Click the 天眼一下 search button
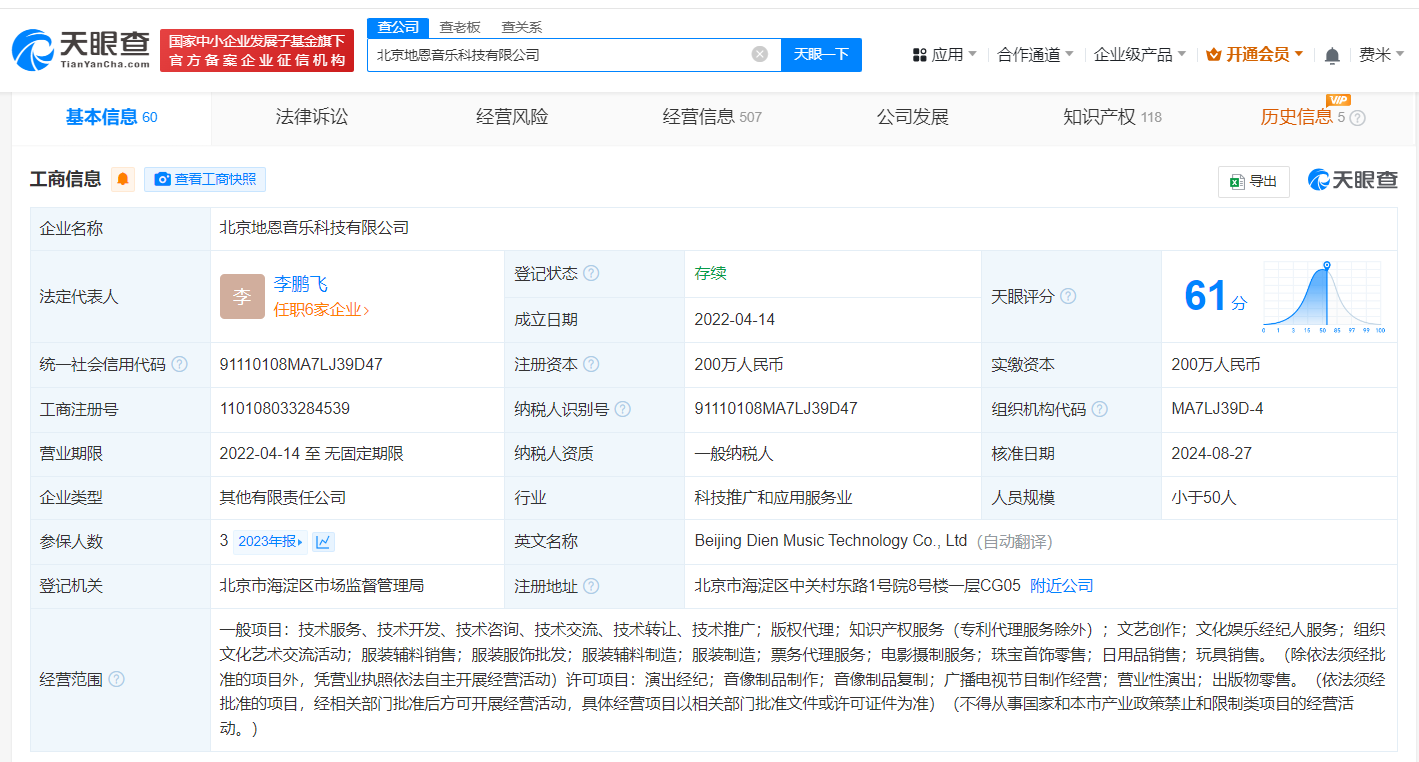 [x=820, y=54]
